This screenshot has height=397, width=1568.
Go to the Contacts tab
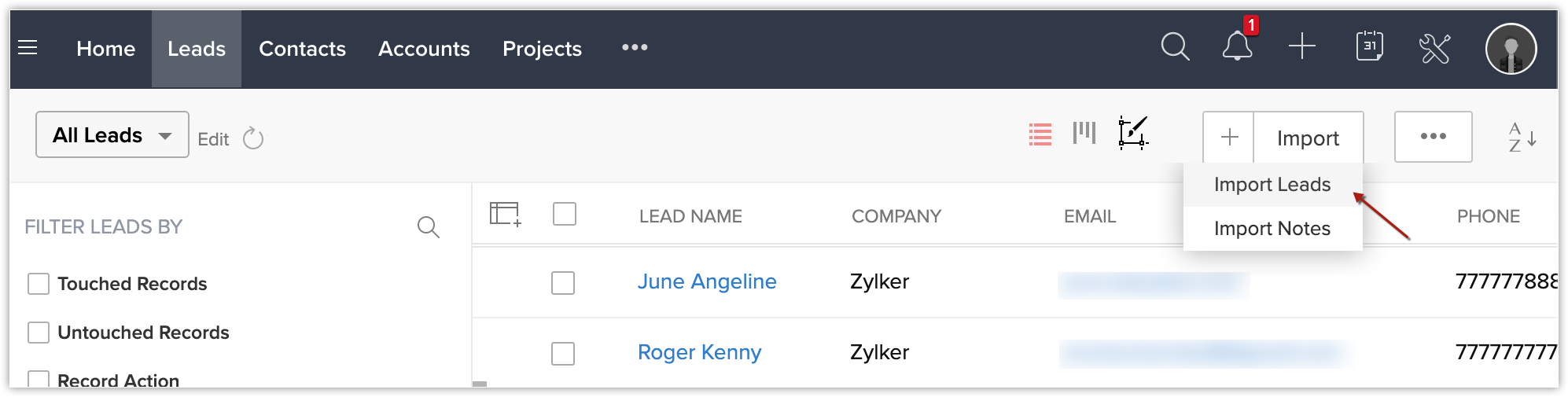click(302, 49)
